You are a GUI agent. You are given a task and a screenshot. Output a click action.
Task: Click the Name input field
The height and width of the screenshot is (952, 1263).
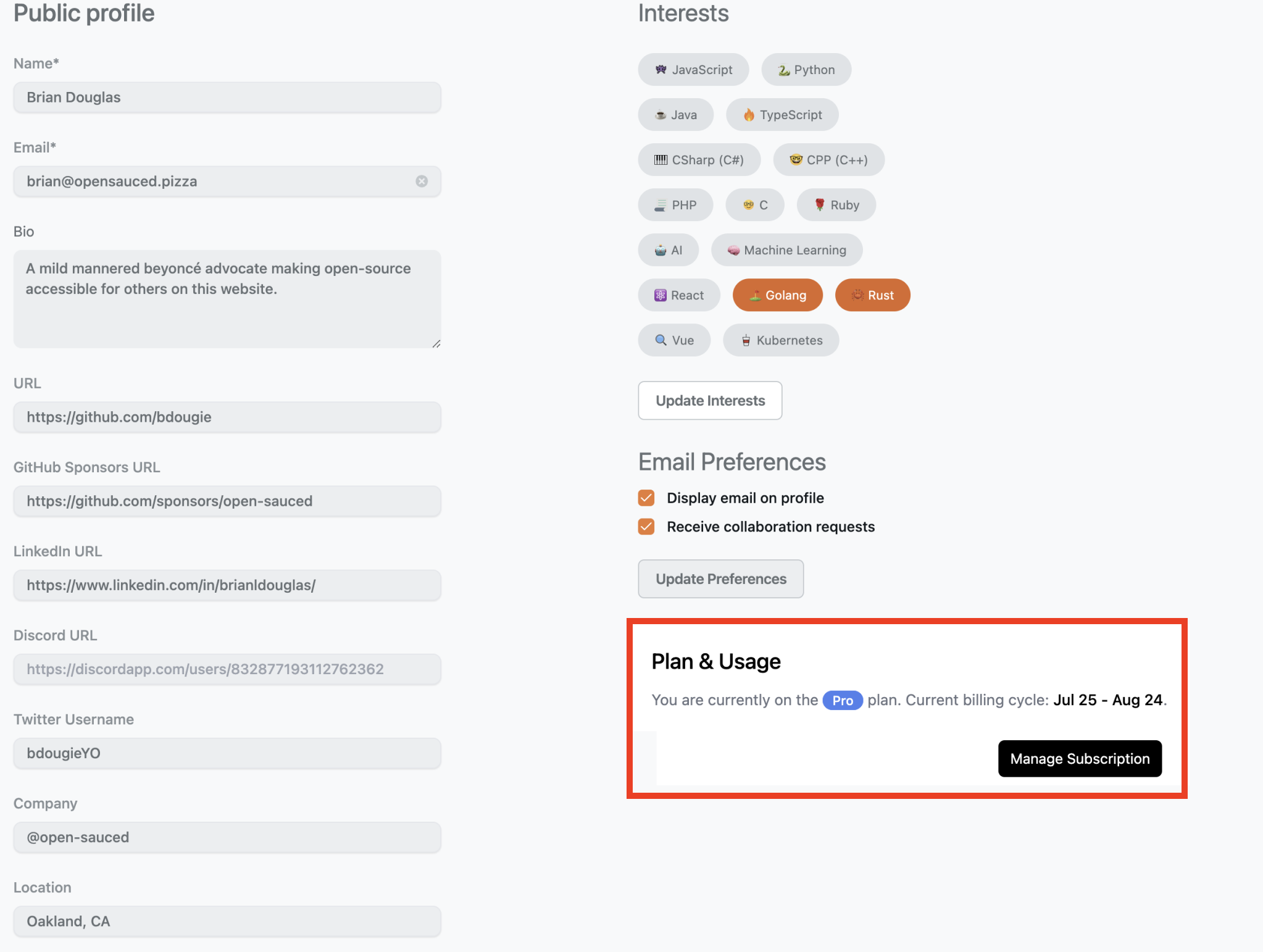227,97
